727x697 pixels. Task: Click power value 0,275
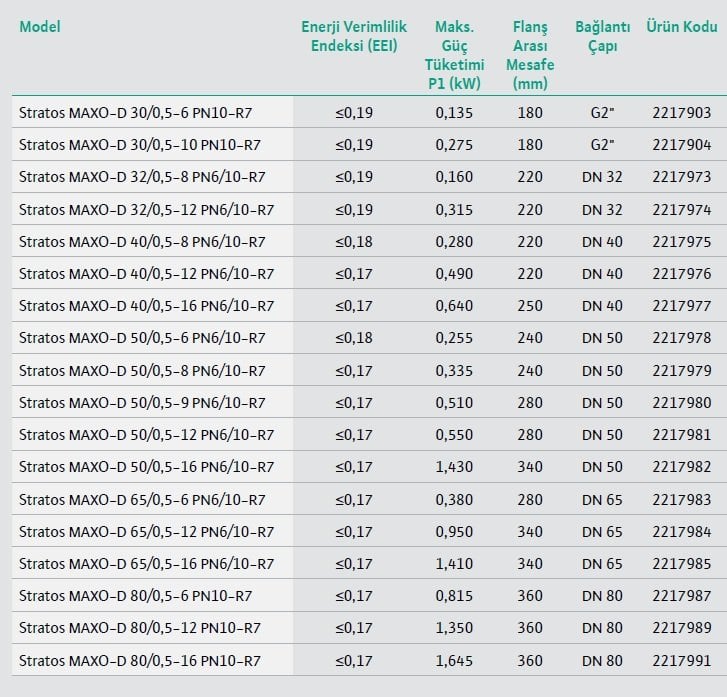(454, 145)
